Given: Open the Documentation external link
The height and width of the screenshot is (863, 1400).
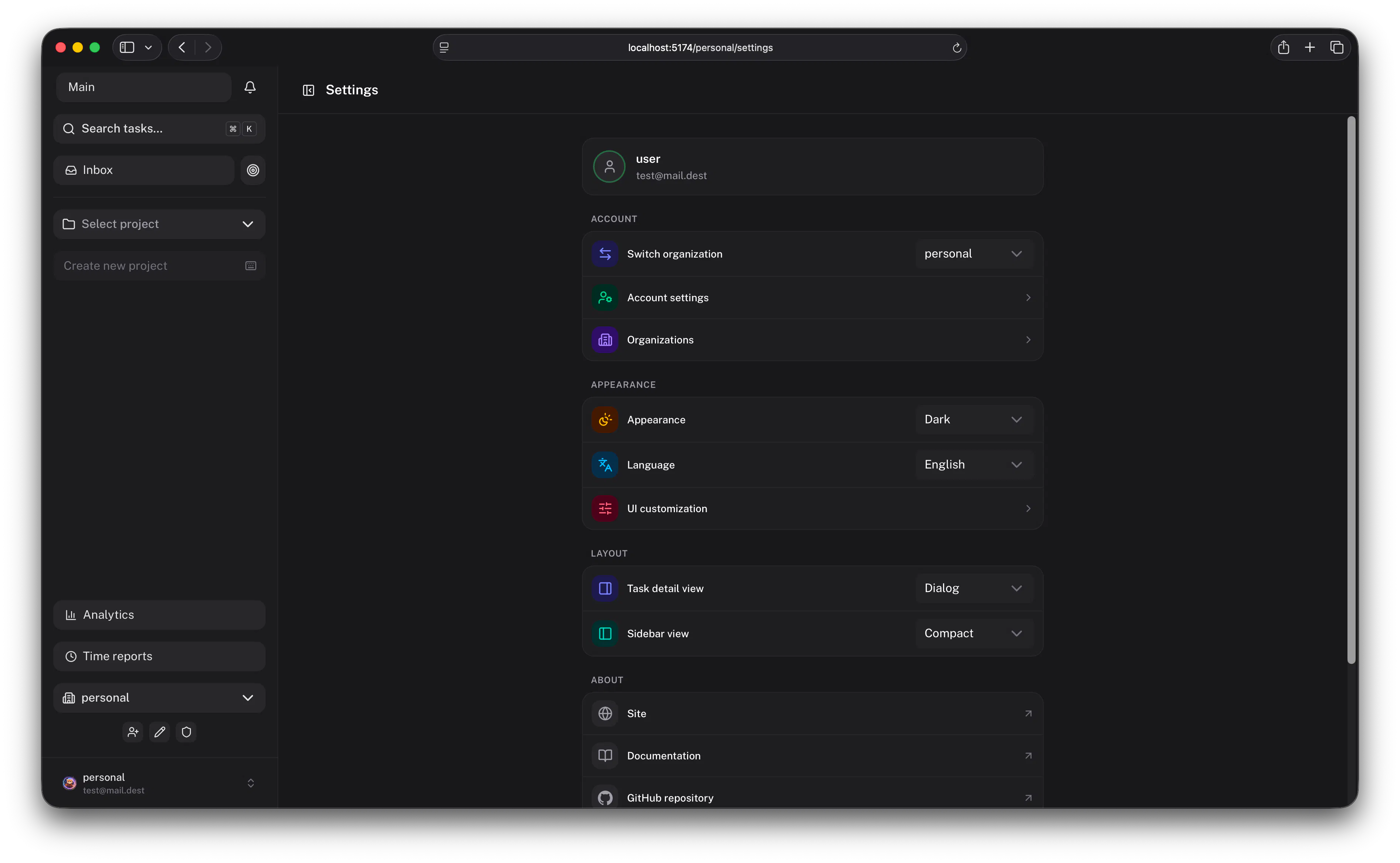Looking at the screenshot, I should [x=812, y=756].
